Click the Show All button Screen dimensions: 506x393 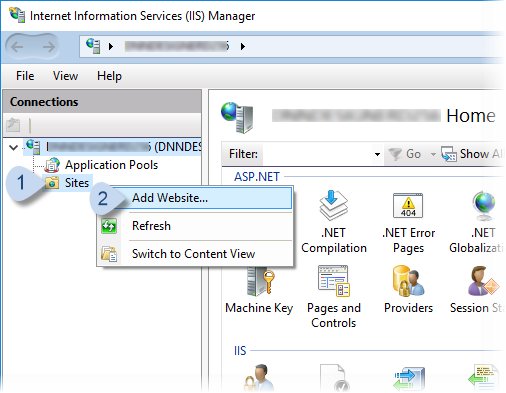pos(472,154)
